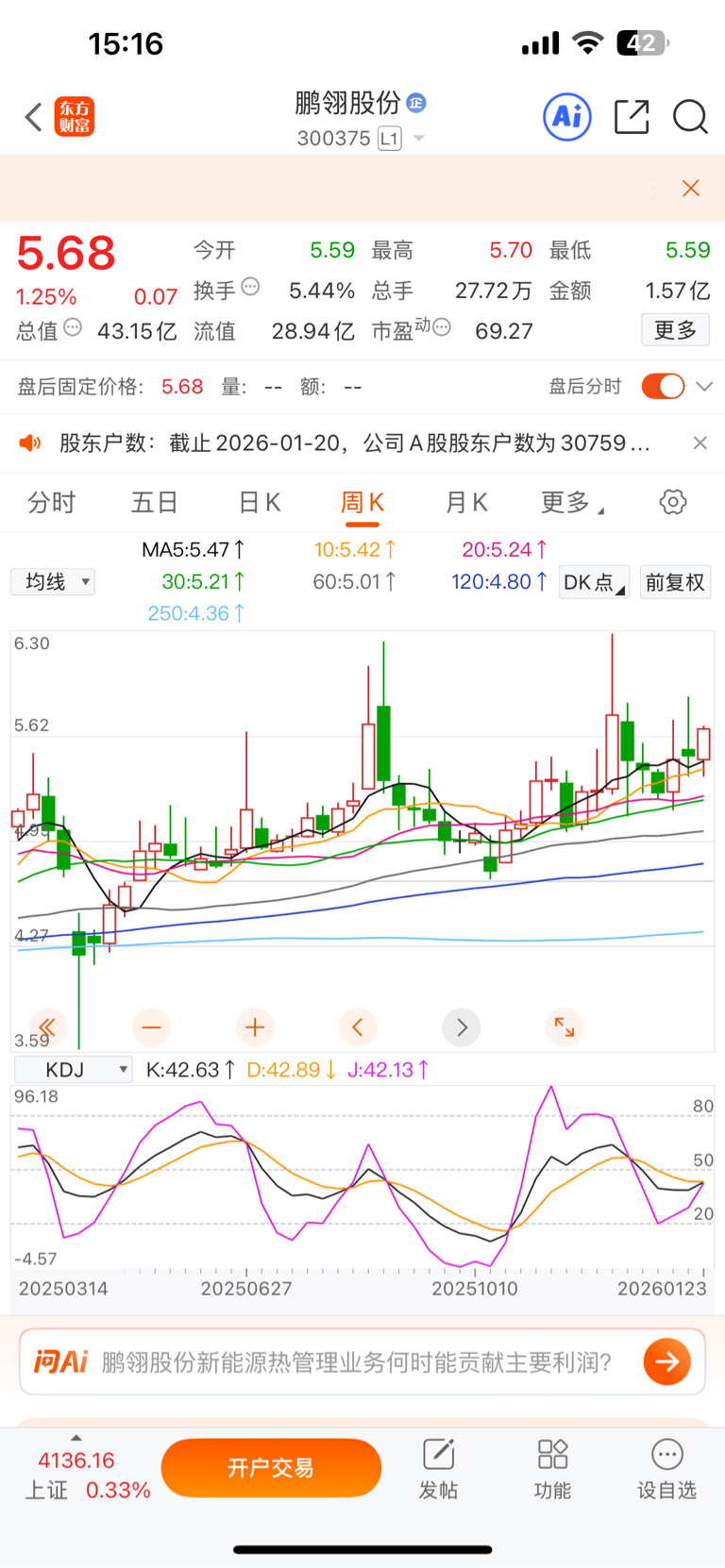Tap the D:42.89 value
Viewport: 725px width, 1568px height.
click(x=292, y=1070)
